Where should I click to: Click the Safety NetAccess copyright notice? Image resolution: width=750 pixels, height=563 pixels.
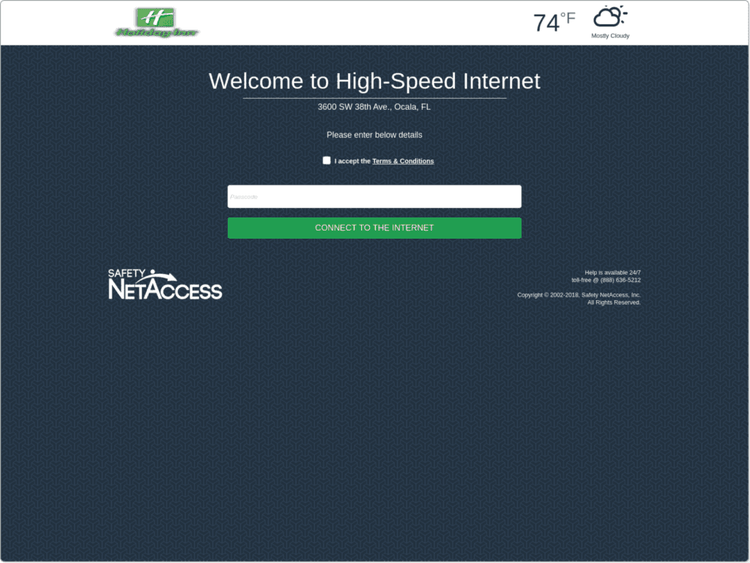pyautogui.click(x=579, y=295)
